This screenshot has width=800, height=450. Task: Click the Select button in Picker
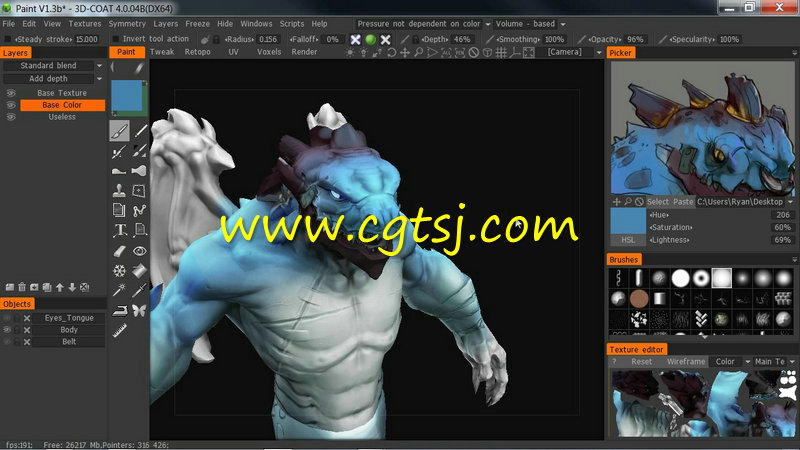[658, 202]
